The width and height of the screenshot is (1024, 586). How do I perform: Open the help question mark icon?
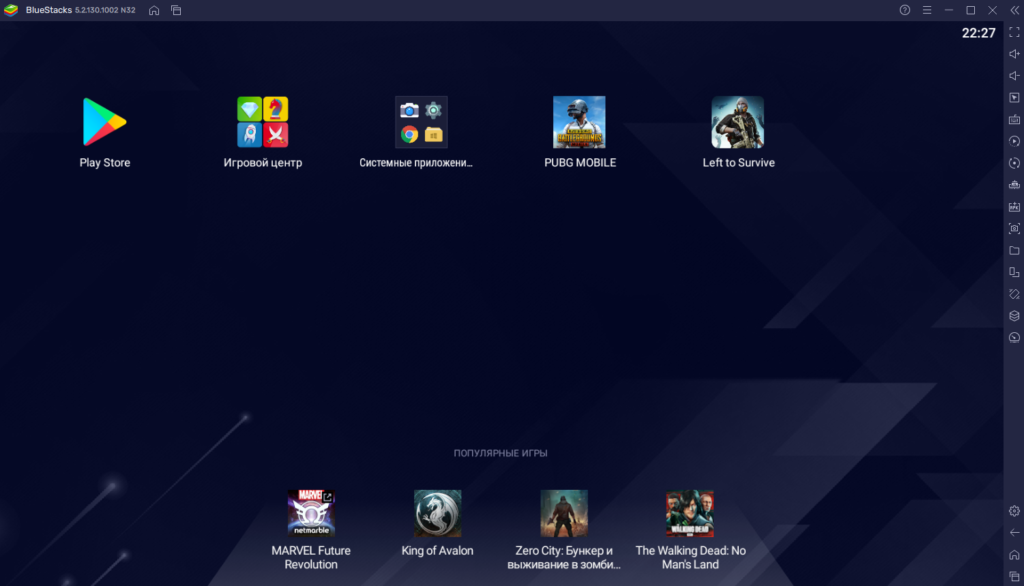pyautogui.click(x=905, y=10)
